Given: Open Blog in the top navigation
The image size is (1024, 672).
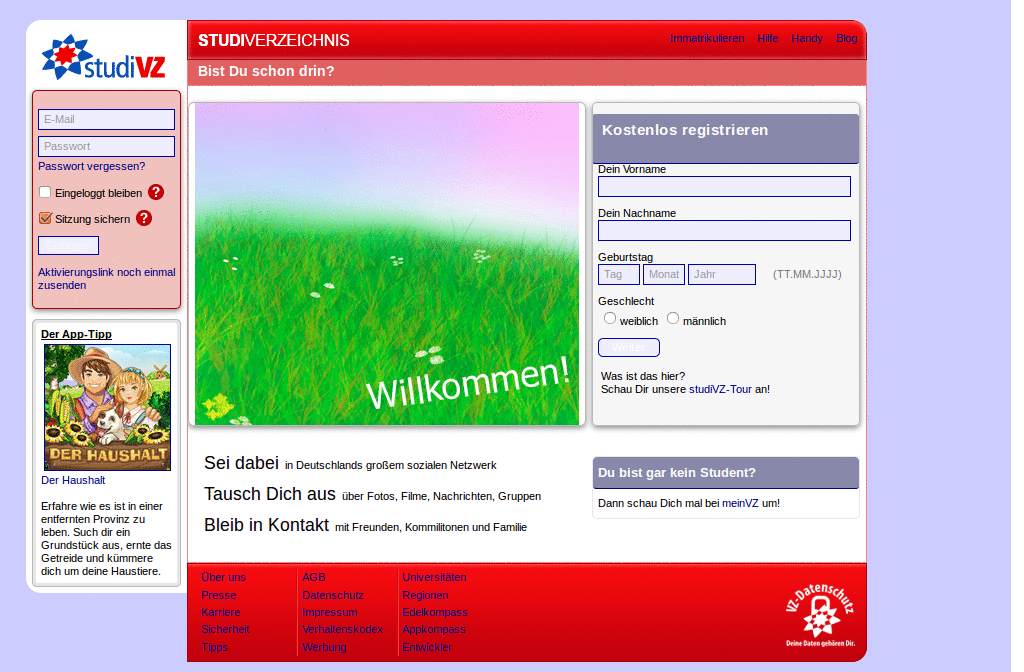Looking at the screenshot, I should (x=846, y=39).
